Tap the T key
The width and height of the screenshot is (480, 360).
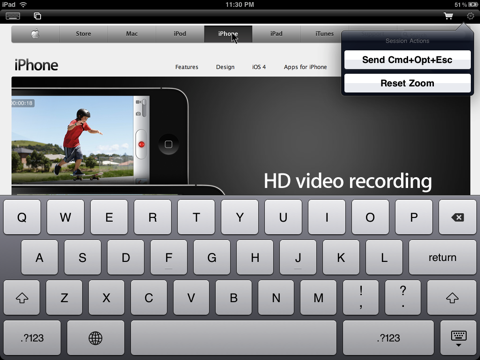(x=196, y=217)
